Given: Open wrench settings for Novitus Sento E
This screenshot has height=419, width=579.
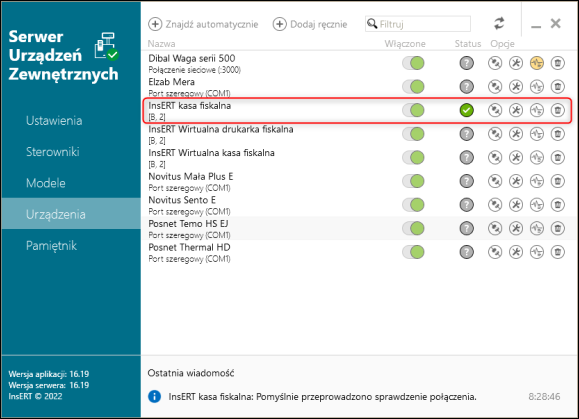Looking at the screenshot, I should [x=516, y=205].
